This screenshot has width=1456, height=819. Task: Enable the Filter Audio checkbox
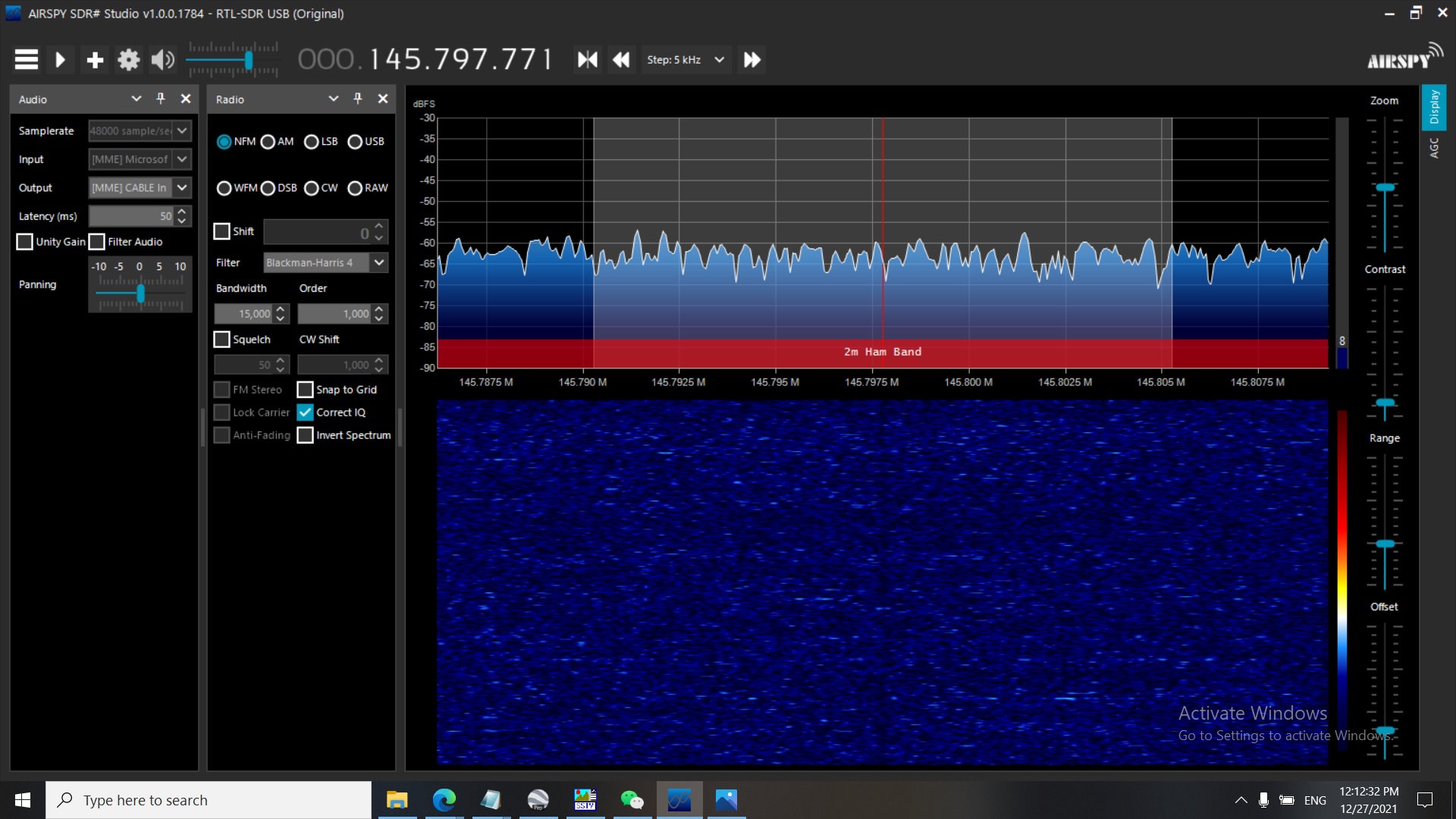97,242
